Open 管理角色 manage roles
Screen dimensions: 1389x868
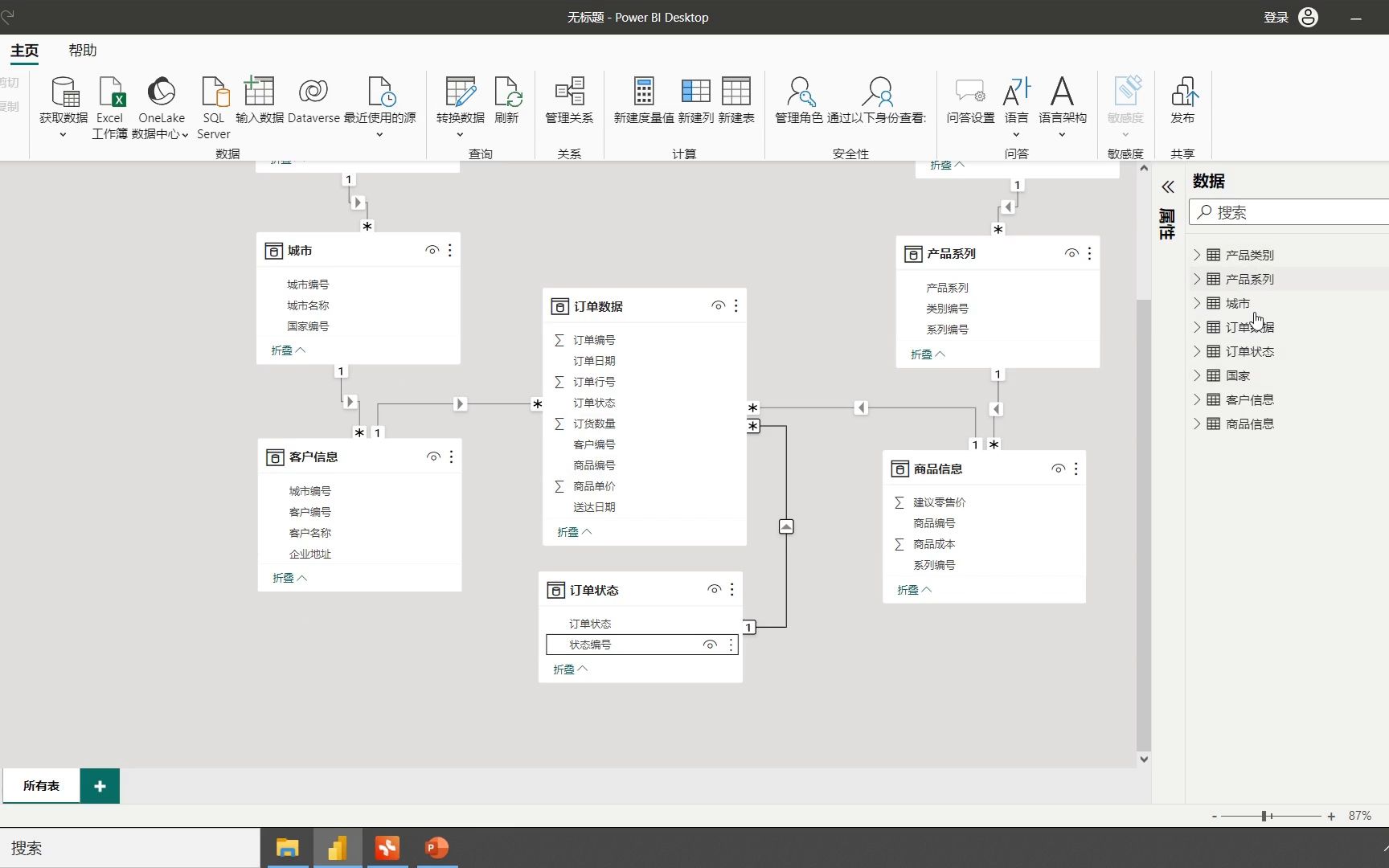click(x=799, y=100)
